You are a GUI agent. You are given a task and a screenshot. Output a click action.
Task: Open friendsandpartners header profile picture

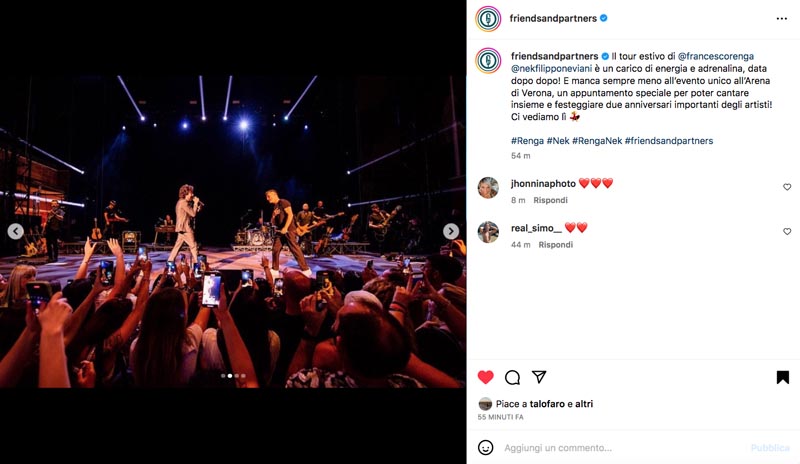tap(488, 19)
